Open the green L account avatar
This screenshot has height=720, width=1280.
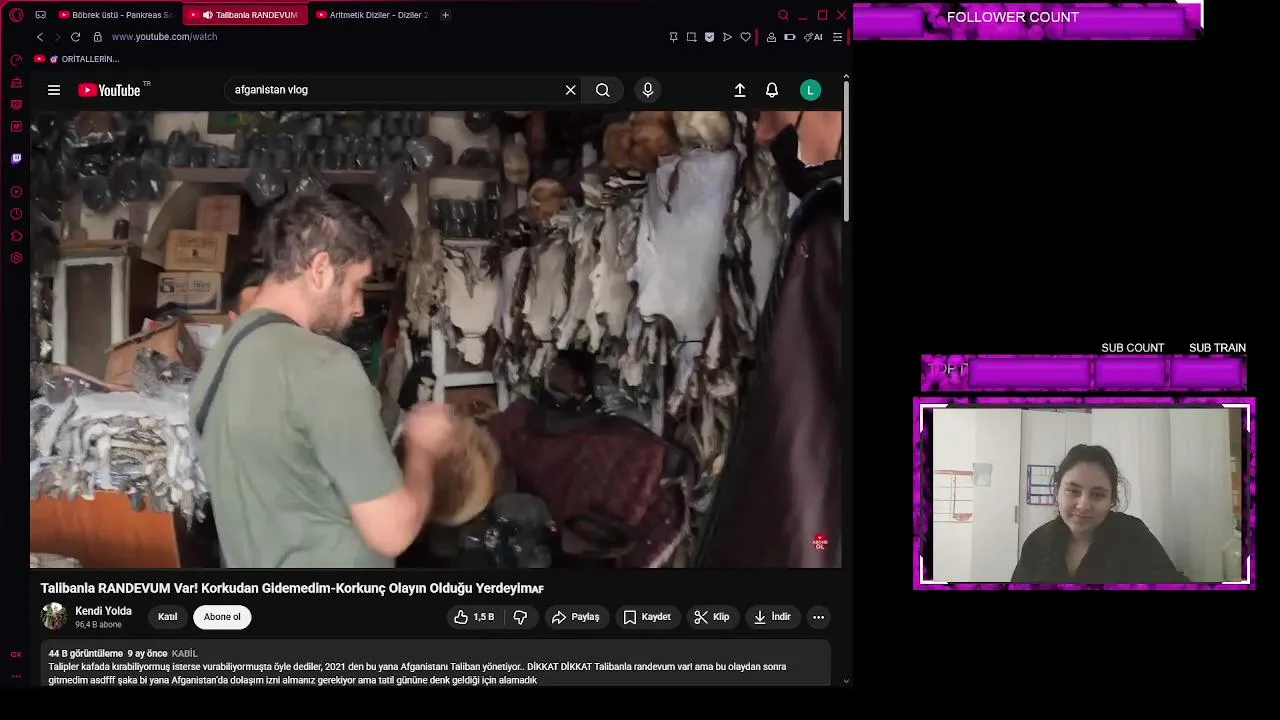pyautogui.click(x=811, y=90)
